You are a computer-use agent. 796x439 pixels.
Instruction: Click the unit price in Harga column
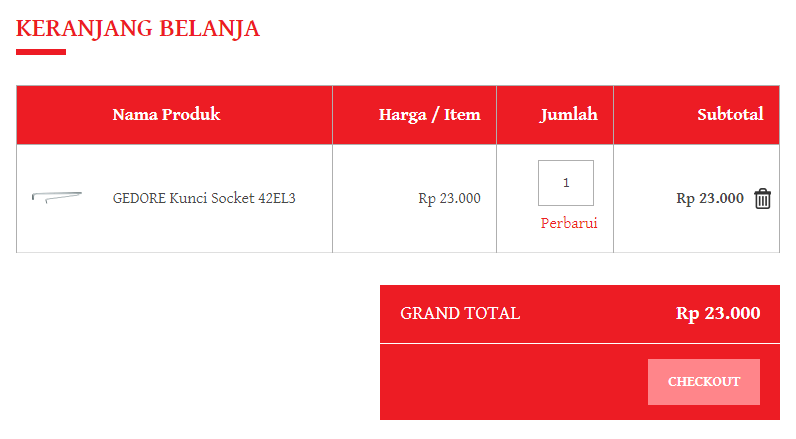[449, 198]
